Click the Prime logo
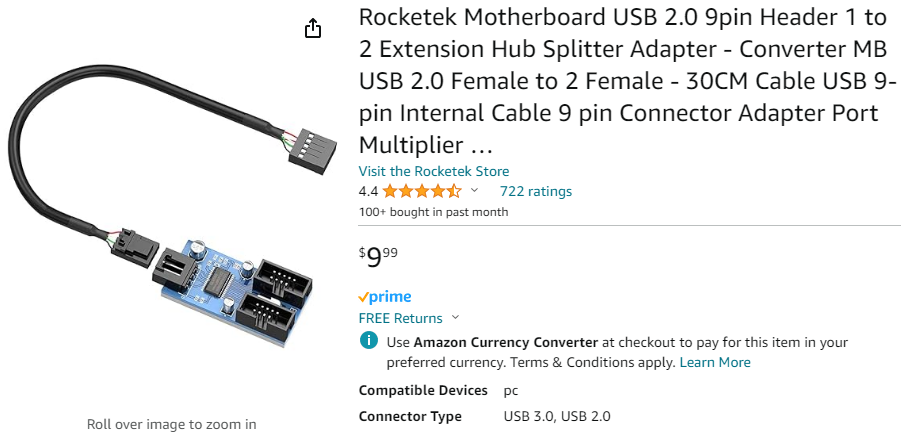The width and height of the screenshot is (908, 434). 385,297
